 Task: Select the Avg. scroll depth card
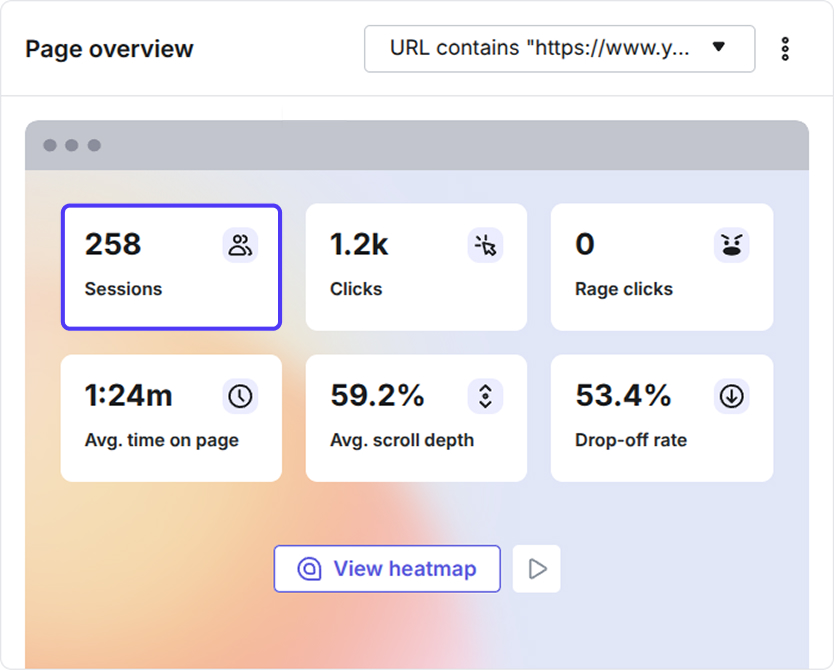pyautogui.click(x=416, y=418)
